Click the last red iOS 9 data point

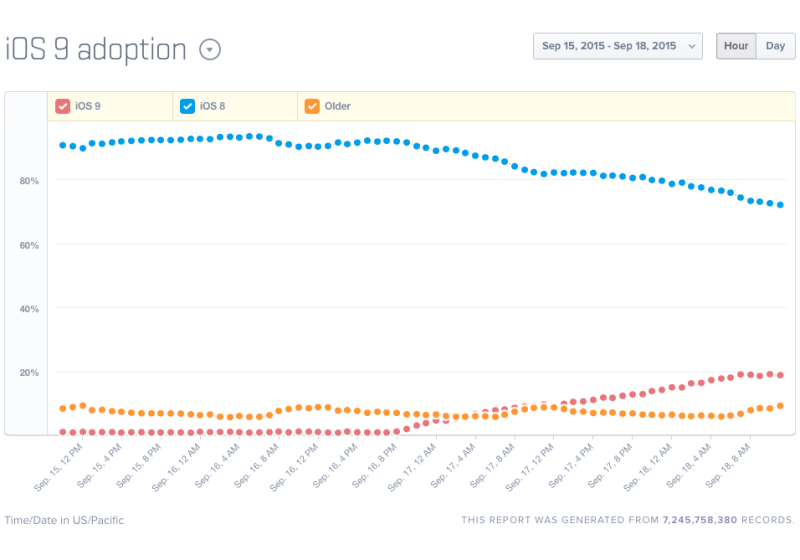point(780,375)
